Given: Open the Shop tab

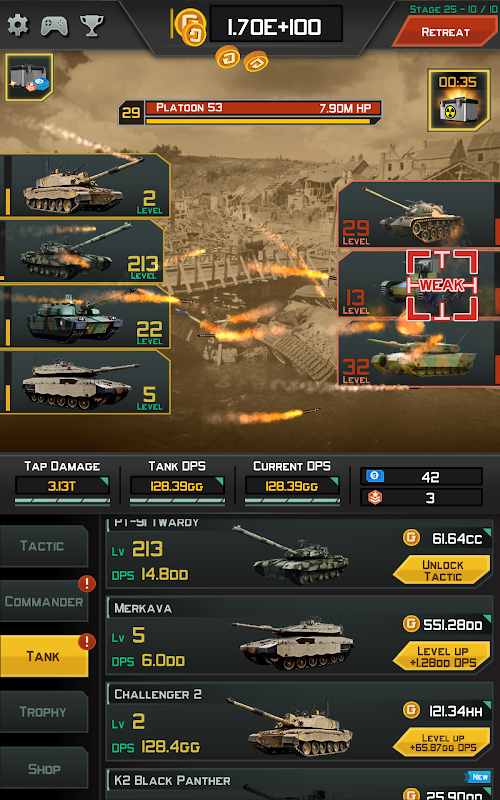Looking at the screenshot, I should click(43, 768).
